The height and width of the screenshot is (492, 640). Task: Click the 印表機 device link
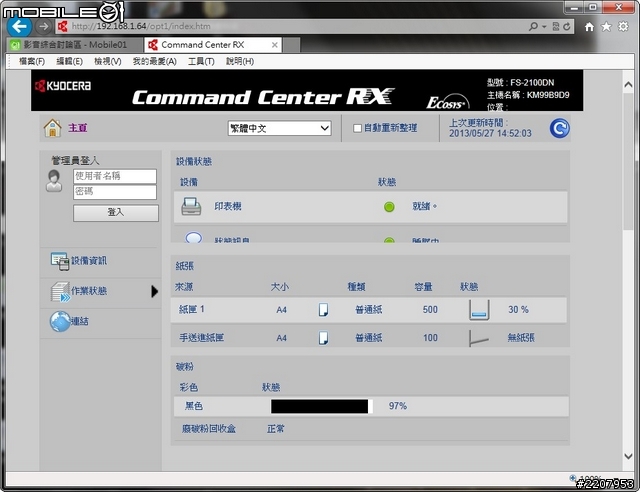pyautogui.click(x=228, y=207)
